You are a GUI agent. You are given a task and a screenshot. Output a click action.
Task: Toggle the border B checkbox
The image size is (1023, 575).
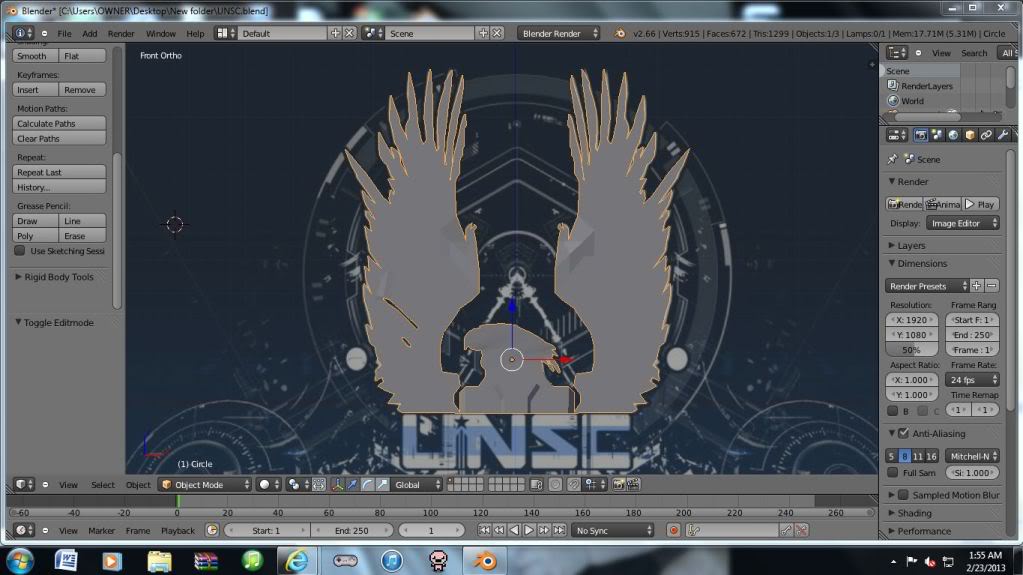point(893,411)
